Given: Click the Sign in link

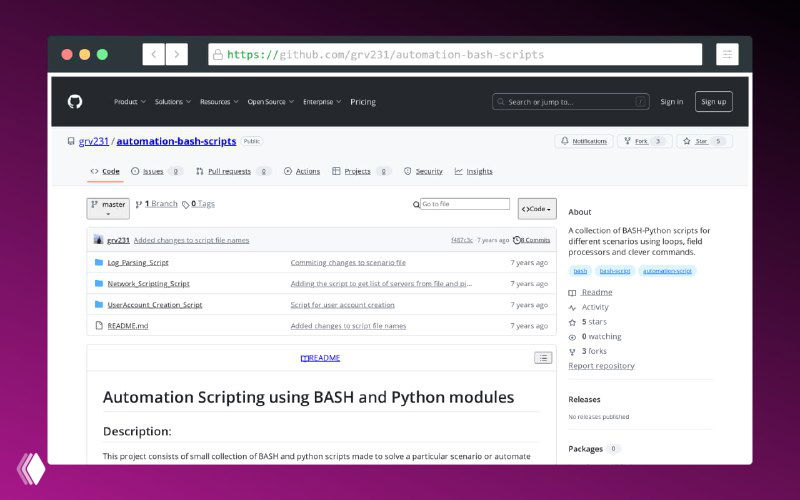Looking at the screenshot, I should [x=671, y=102].
